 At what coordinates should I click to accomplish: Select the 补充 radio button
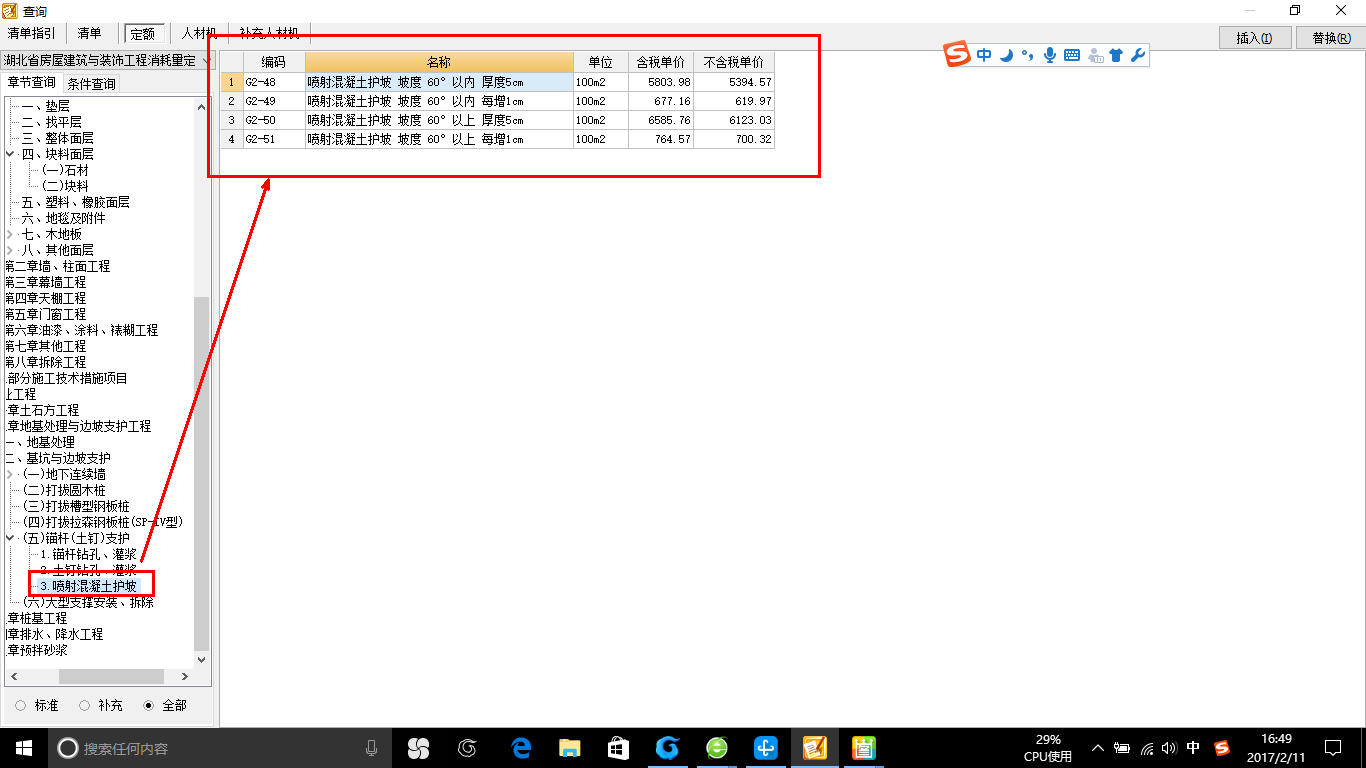click(85, 705)
